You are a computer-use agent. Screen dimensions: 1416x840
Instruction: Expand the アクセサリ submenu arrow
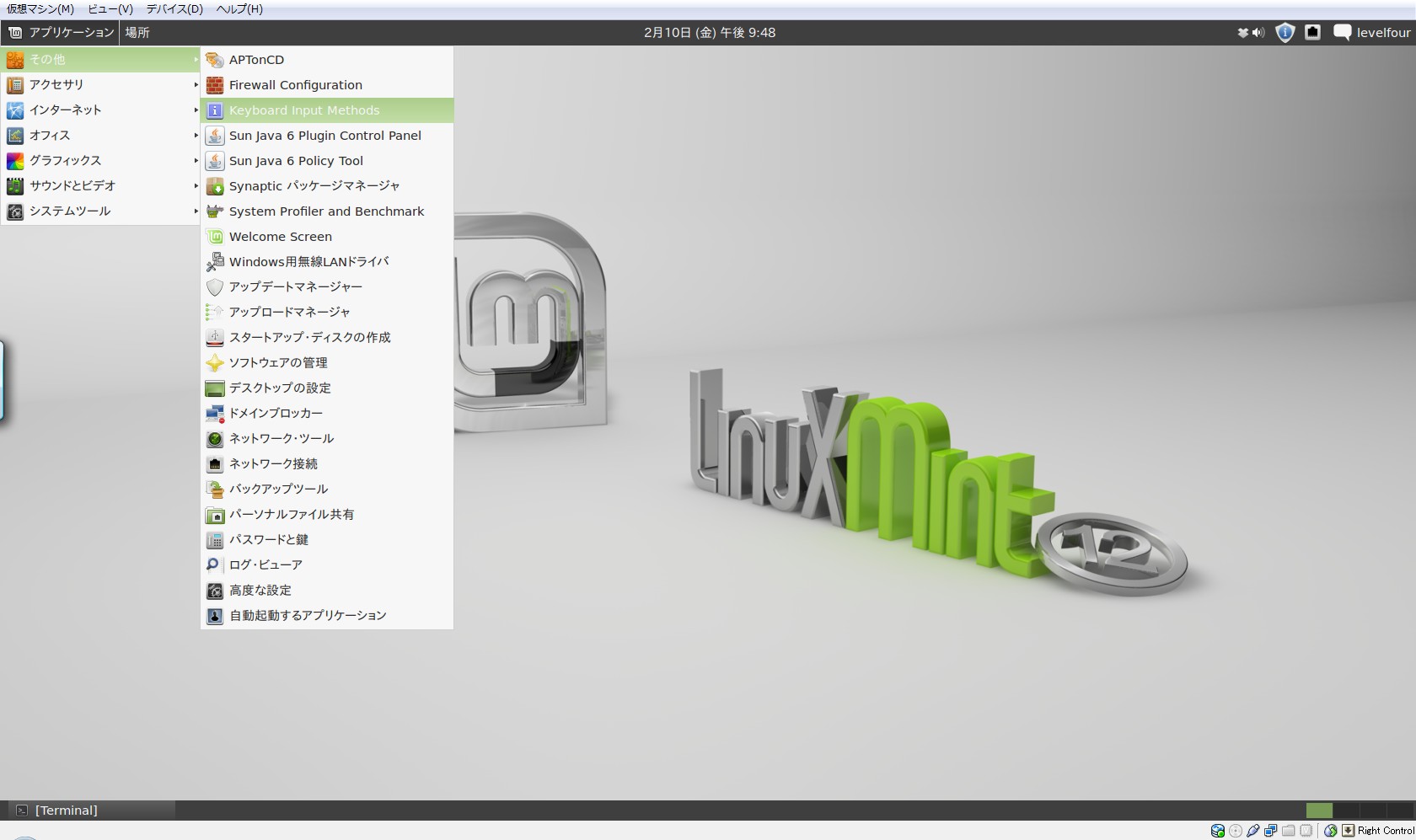click(196, 85)
